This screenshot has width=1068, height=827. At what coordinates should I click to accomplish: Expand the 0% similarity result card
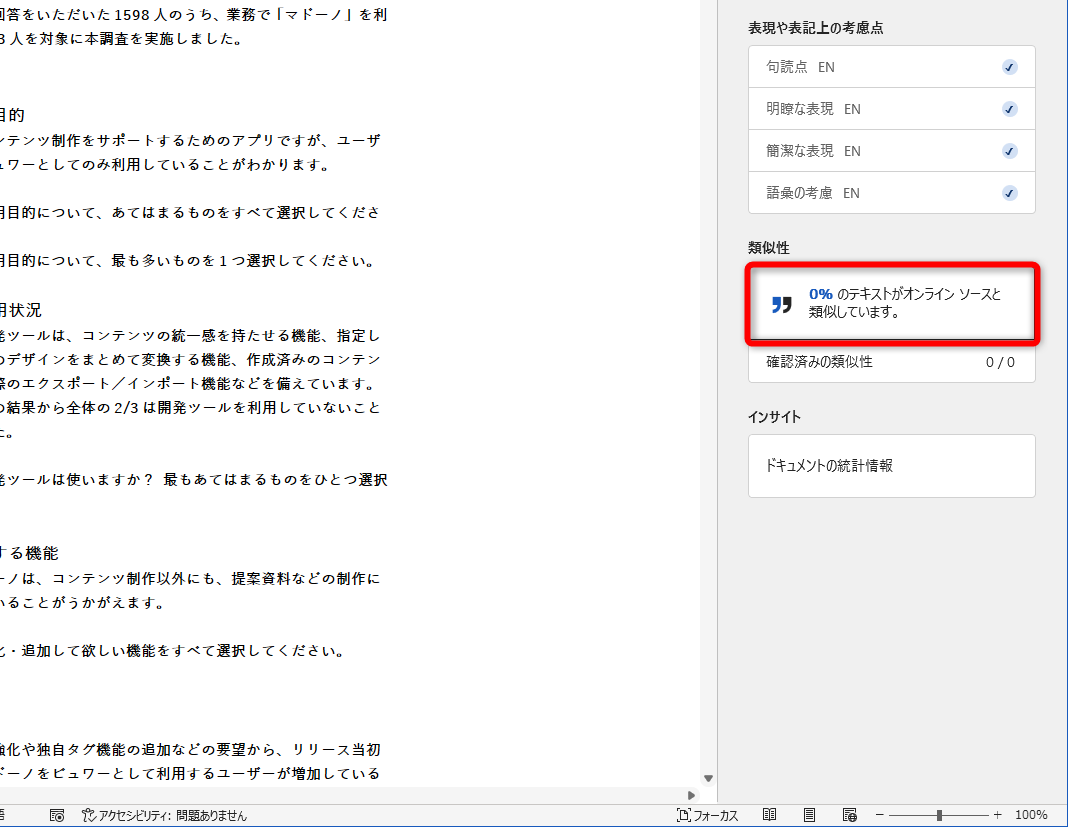tap(891, 305)
